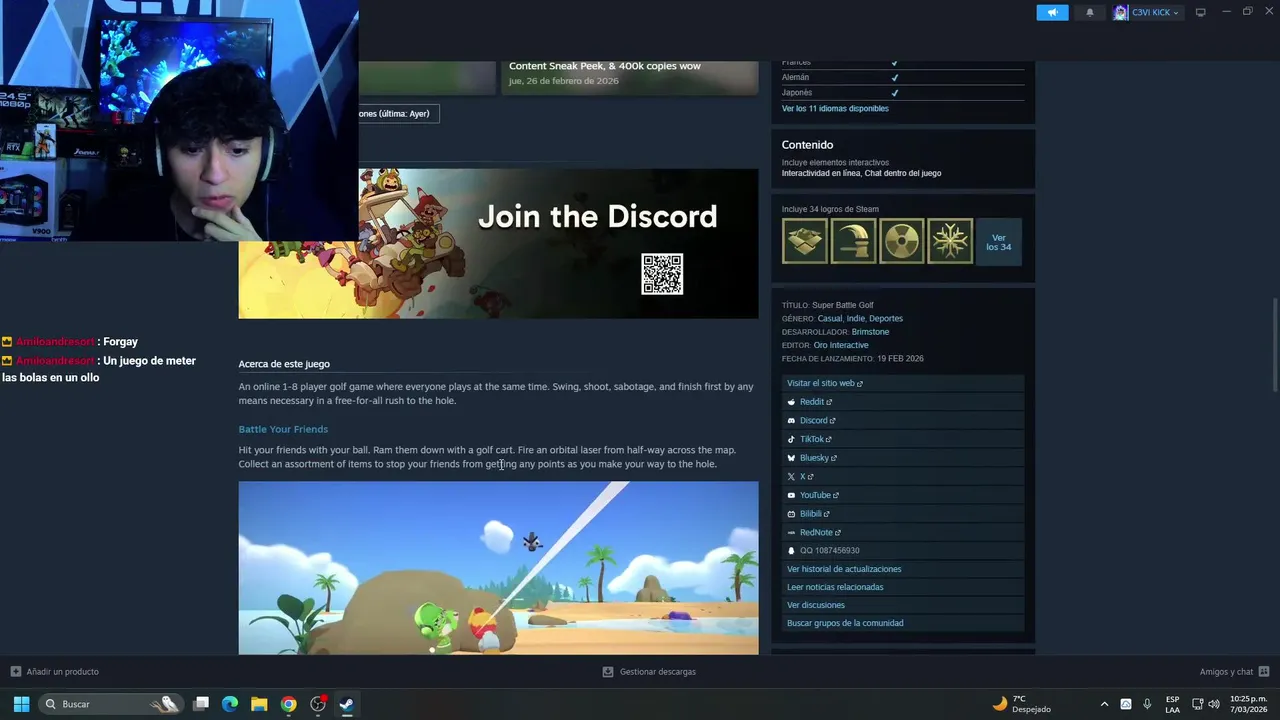Select the Steam taskbar icon
This screenshot has height=720, width=1280.
point(347,704)
